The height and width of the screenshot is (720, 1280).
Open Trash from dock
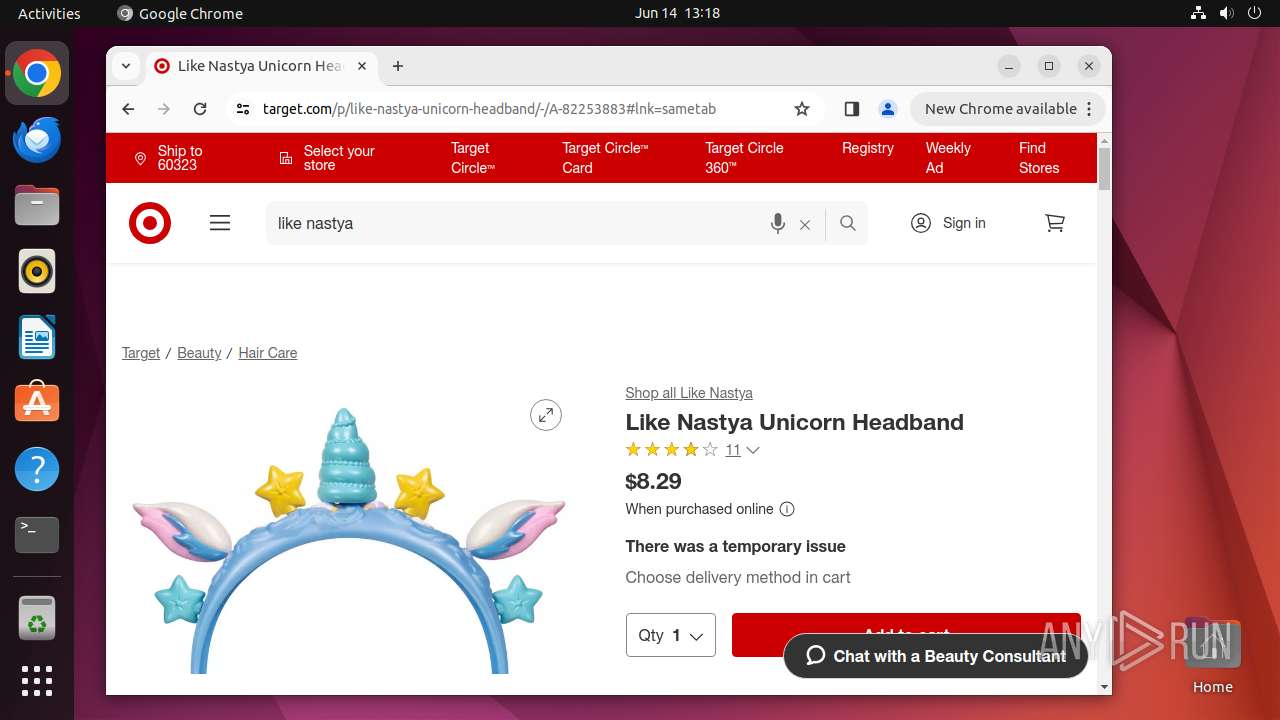click(x=37, y=618)
